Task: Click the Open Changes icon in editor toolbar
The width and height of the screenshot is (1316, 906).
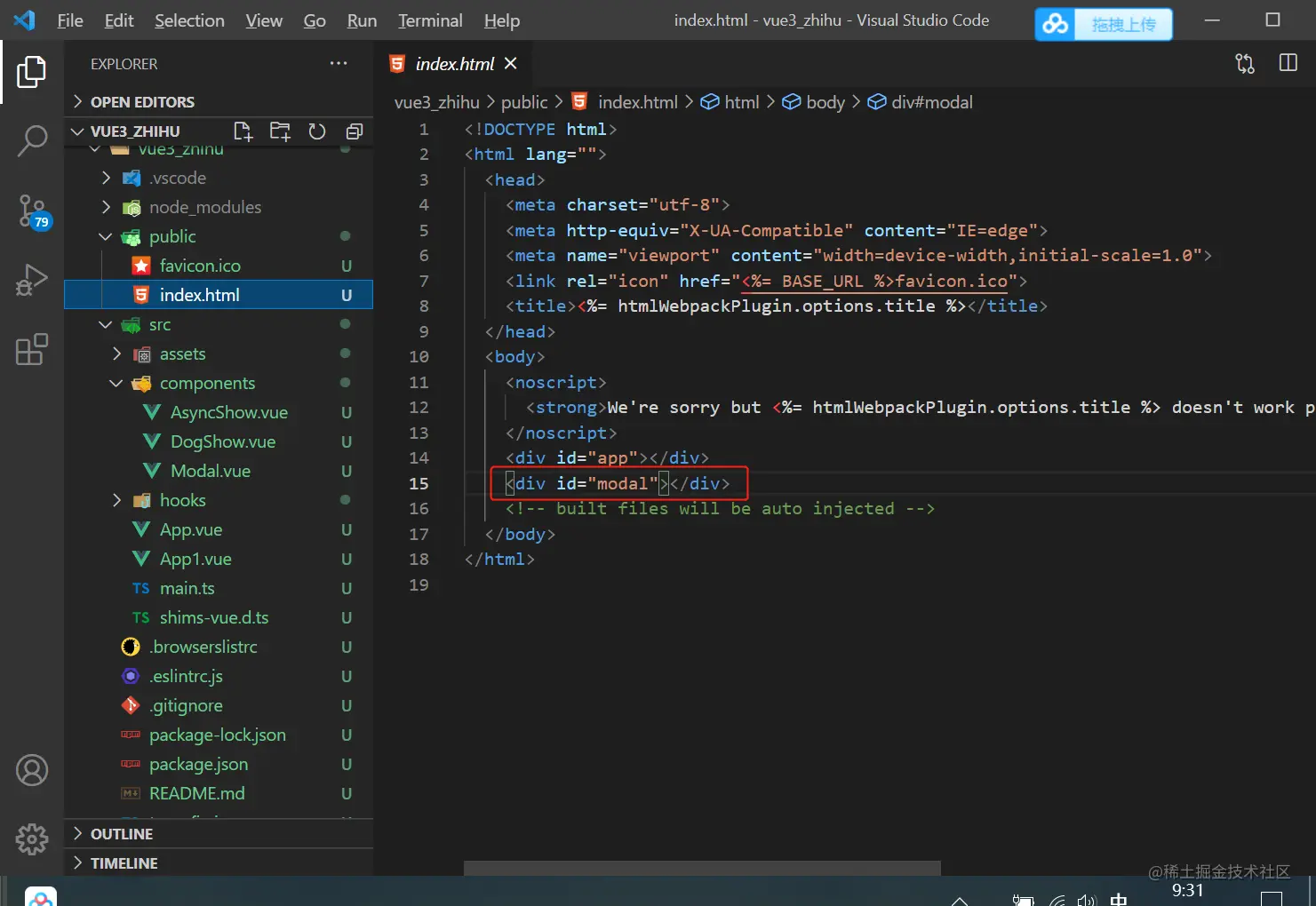Action: (1245, 63)
